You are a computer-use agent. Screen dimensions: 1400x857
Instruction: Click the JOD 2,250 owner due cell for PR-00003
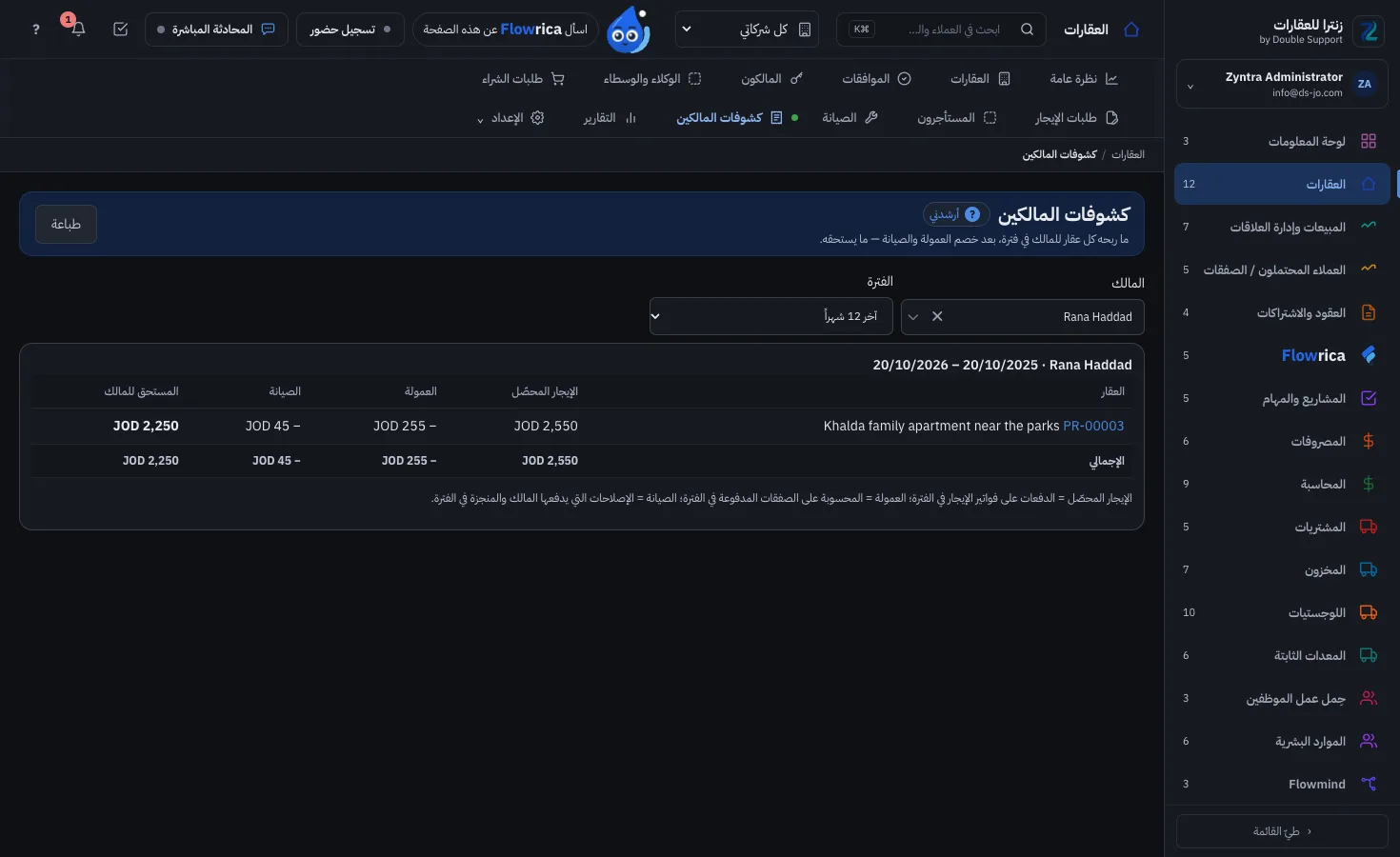tap(146, 426)
